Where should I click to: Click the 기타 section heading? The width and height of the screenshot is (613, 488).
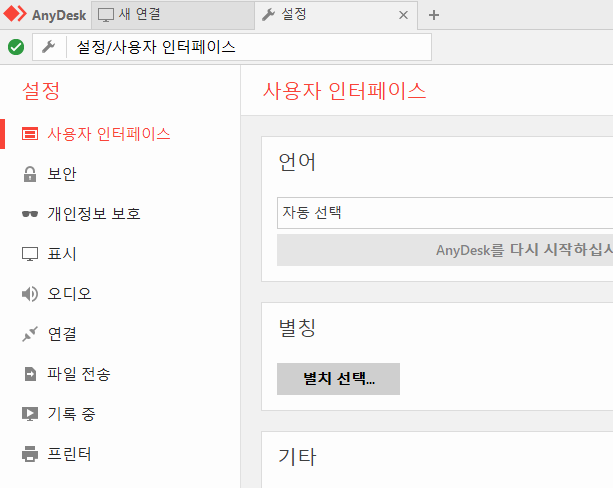(x=297, y=457)
